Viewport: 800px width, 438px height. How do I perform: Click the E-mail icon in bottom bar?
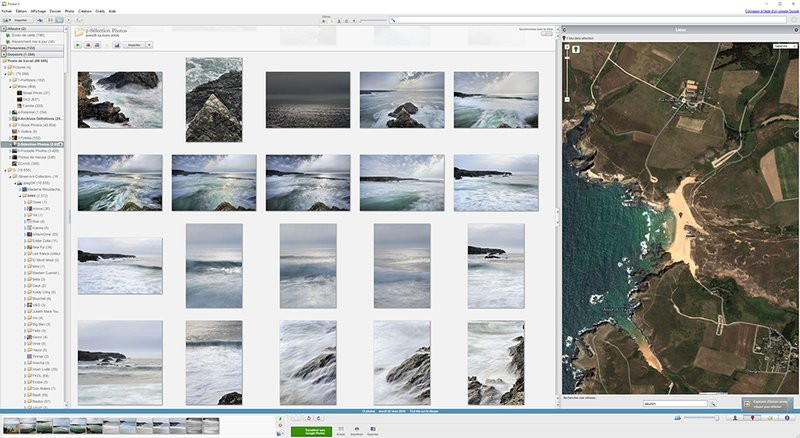(x=341, y=431)
